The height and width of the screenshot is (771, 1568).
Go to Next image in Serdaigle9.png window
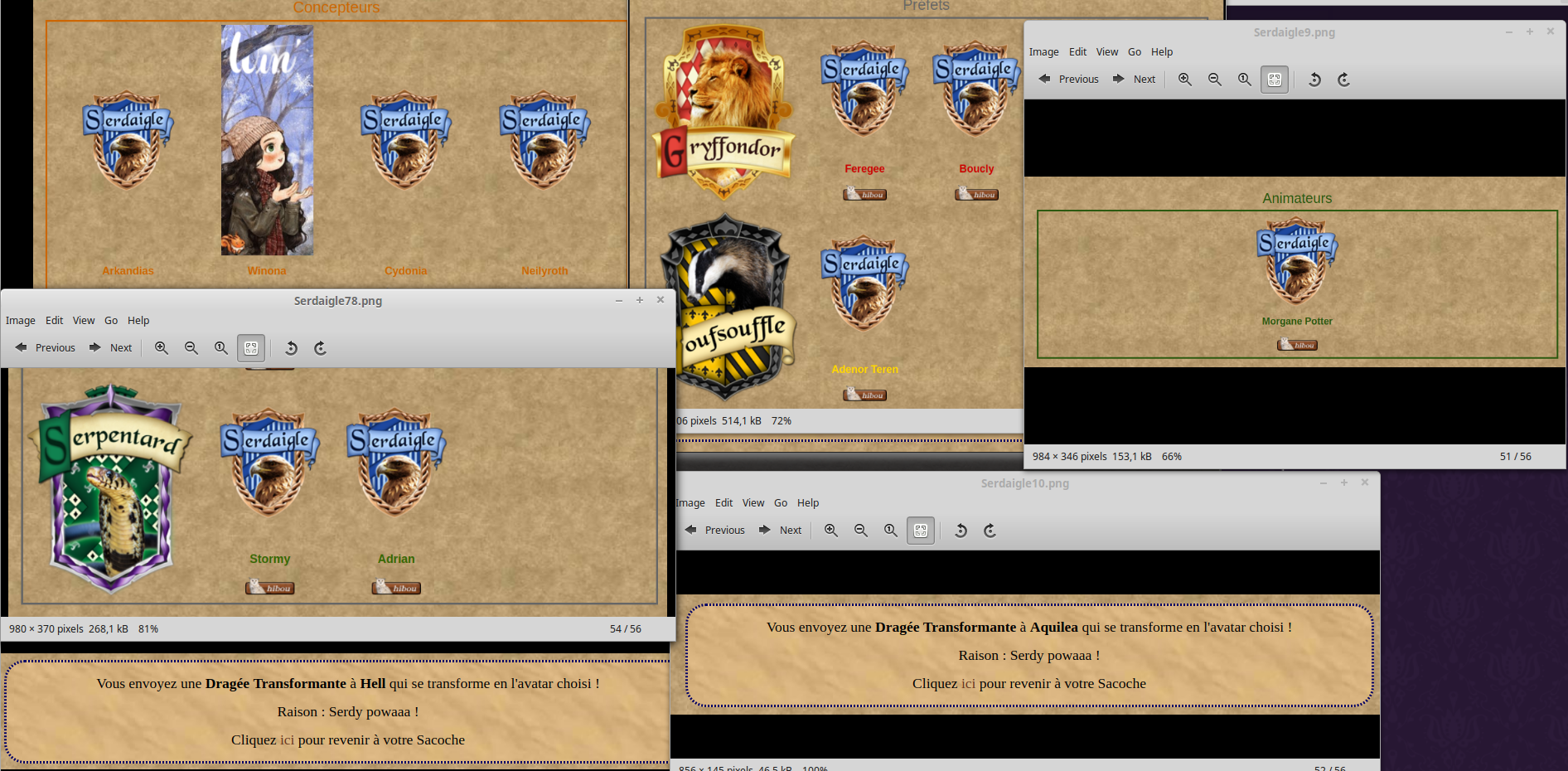click(1134, 80)
